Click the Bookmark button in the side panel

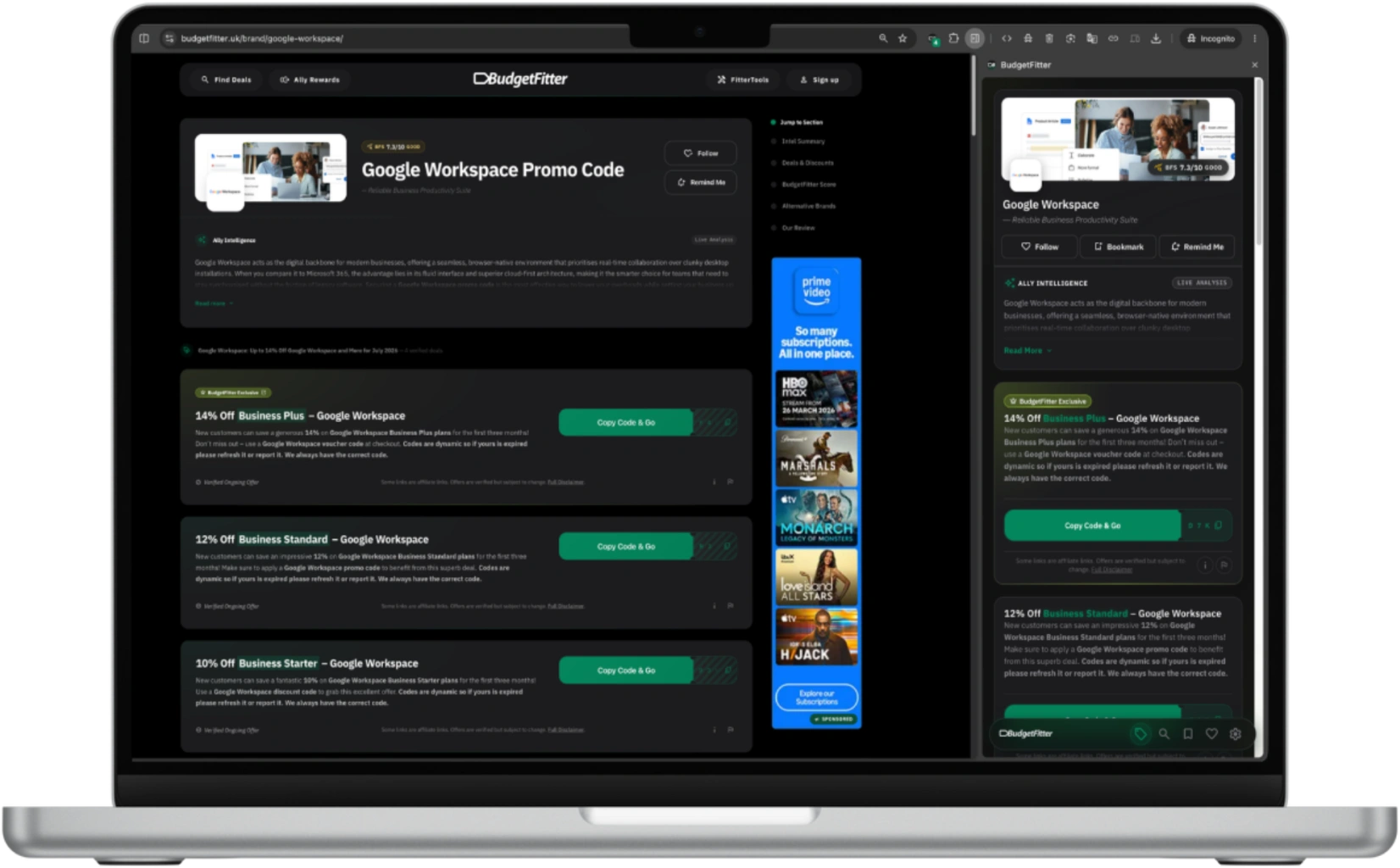(x=1118, y=247)
